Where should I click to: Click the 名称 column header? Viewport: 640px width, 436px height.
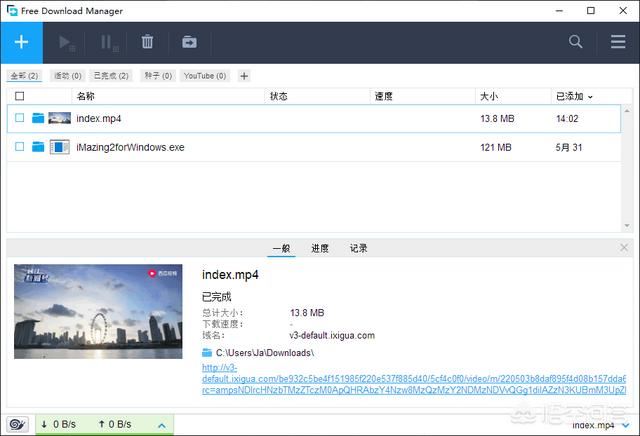[85, 96]
